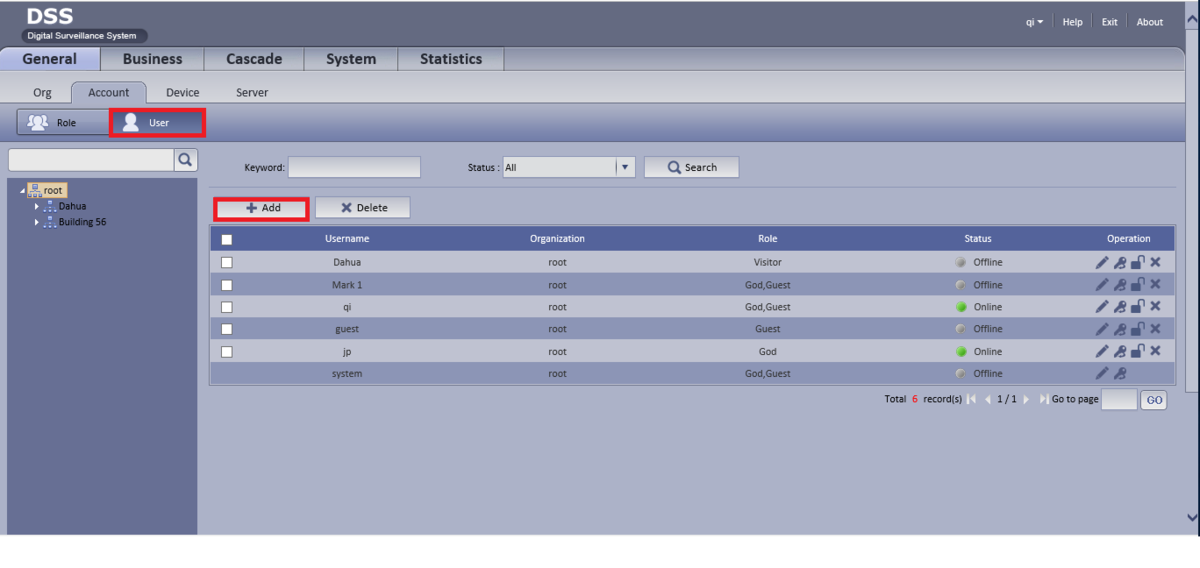Check the Dahua user checkbox
The height and width of the screenshot is (568, 1200).
click(227, 262)
